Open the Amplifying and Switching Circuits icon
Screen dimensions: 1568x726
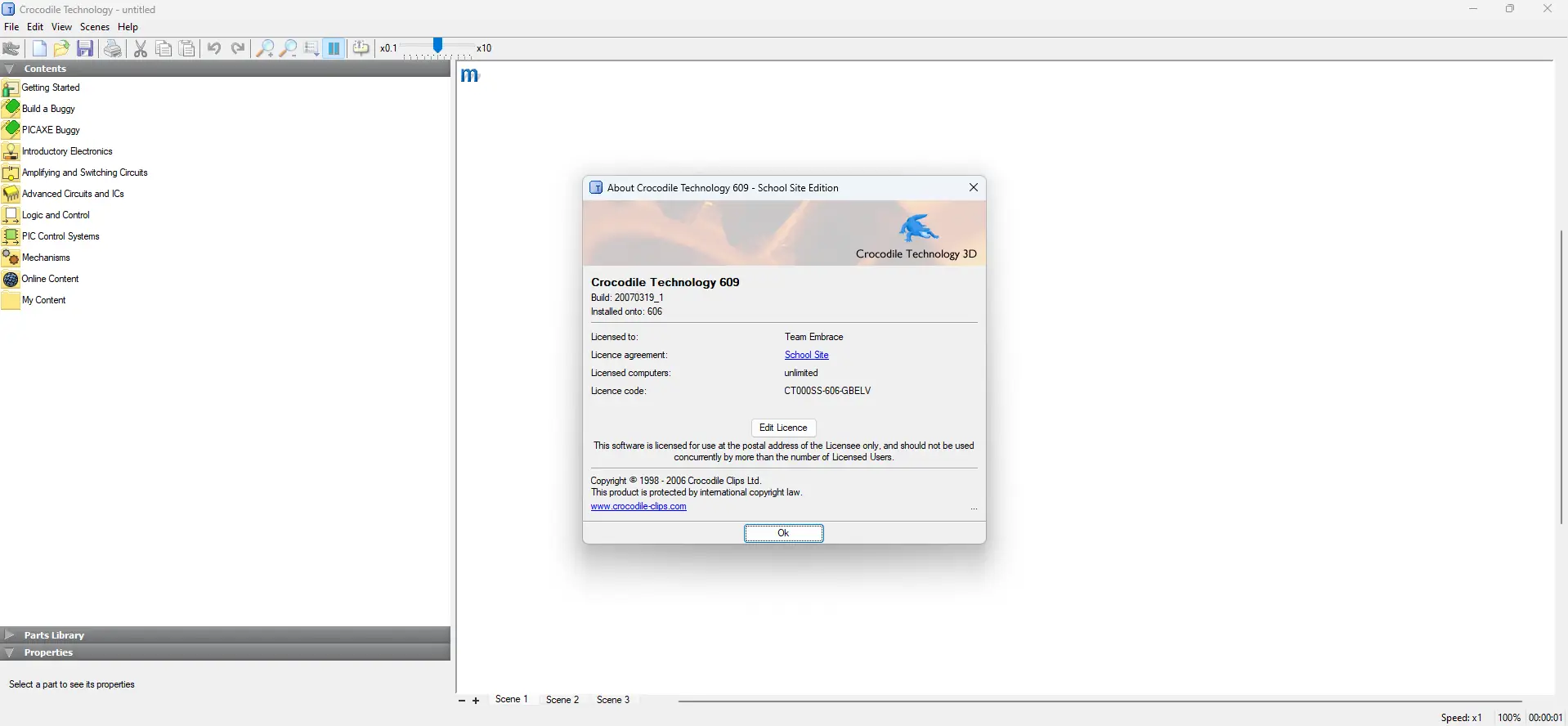pyautogui.click(x=11, y=173)
